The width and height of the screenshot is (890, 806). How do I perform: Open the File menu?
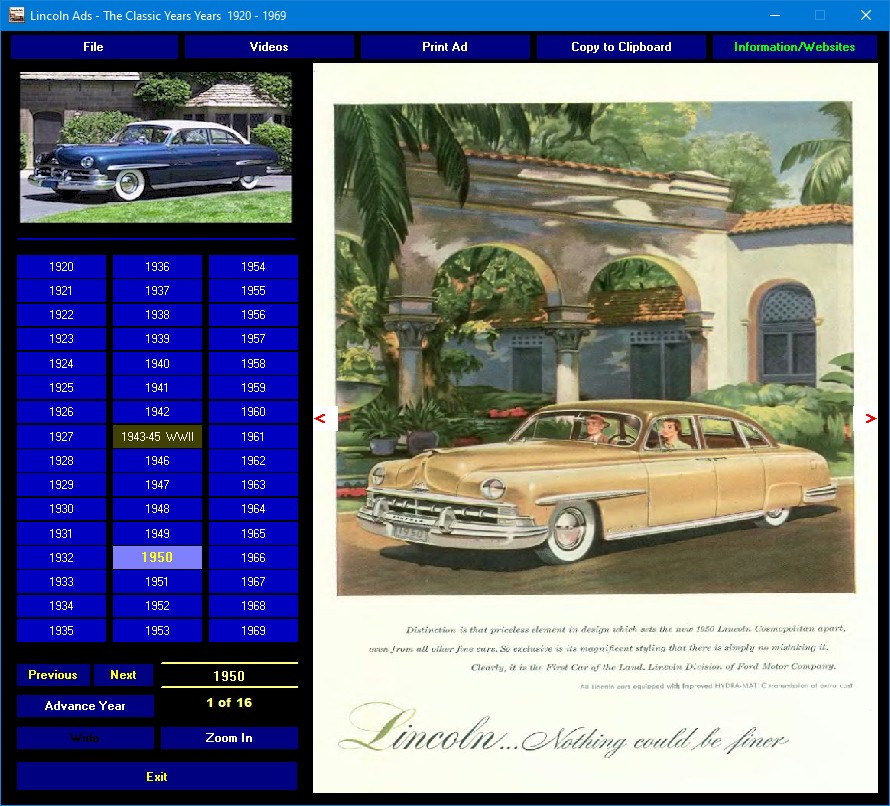pos(94,47)
